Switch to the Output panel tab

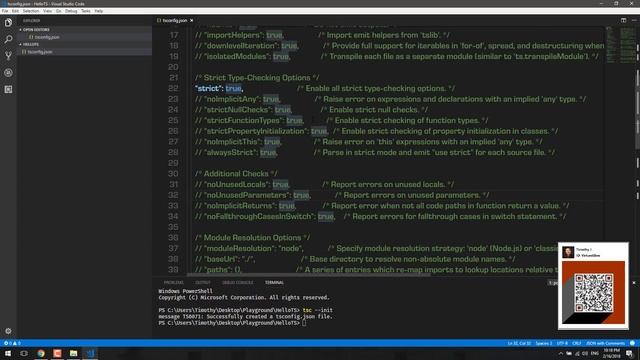pyautogui.click(x=202, y=282)
